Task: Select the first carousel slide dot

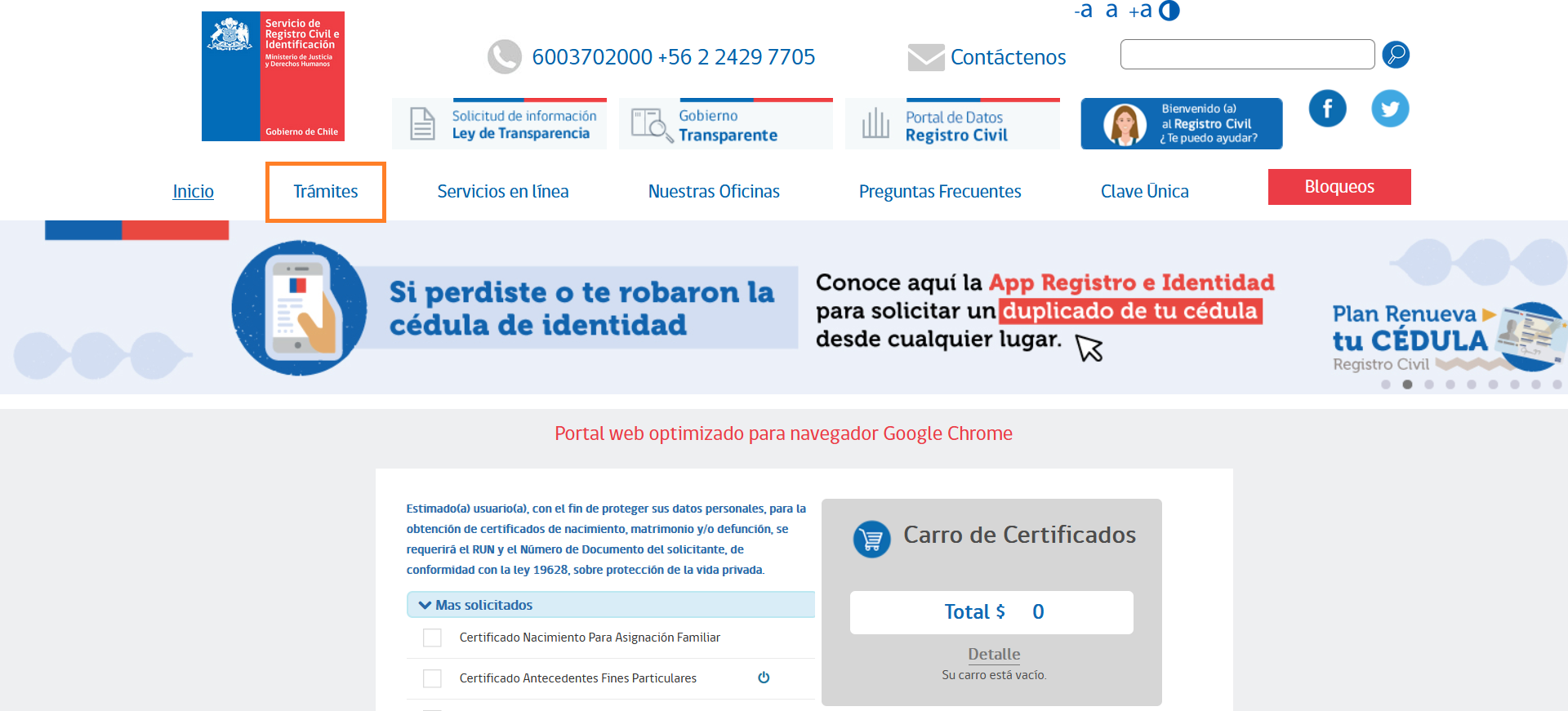Action: [1385, 384]
